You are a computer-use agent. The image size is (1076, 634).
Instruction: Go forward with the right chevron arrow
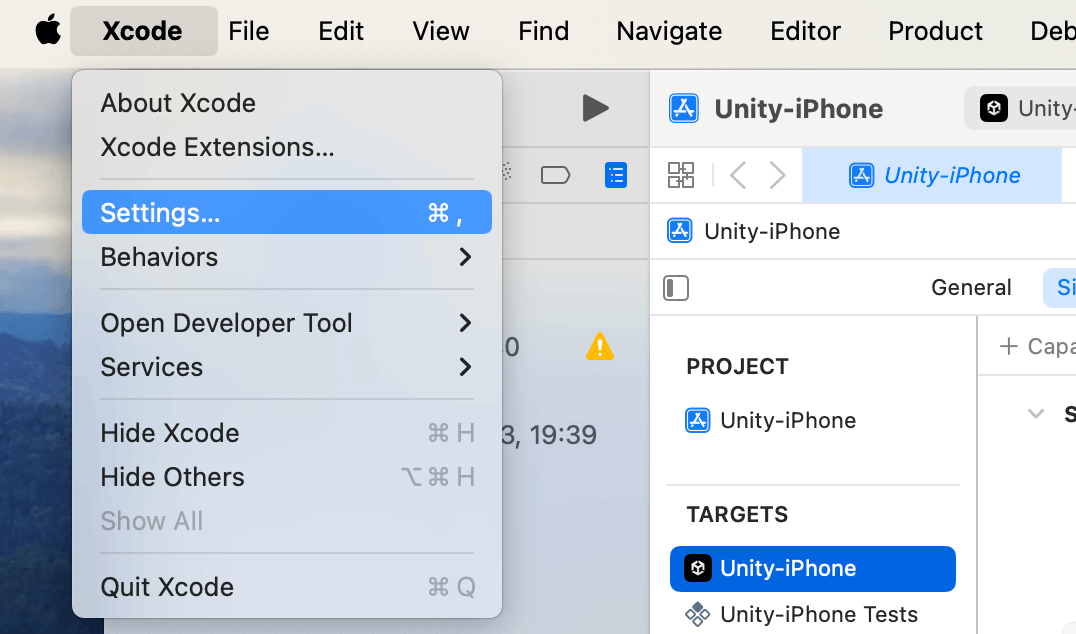(x=777, y=175)
